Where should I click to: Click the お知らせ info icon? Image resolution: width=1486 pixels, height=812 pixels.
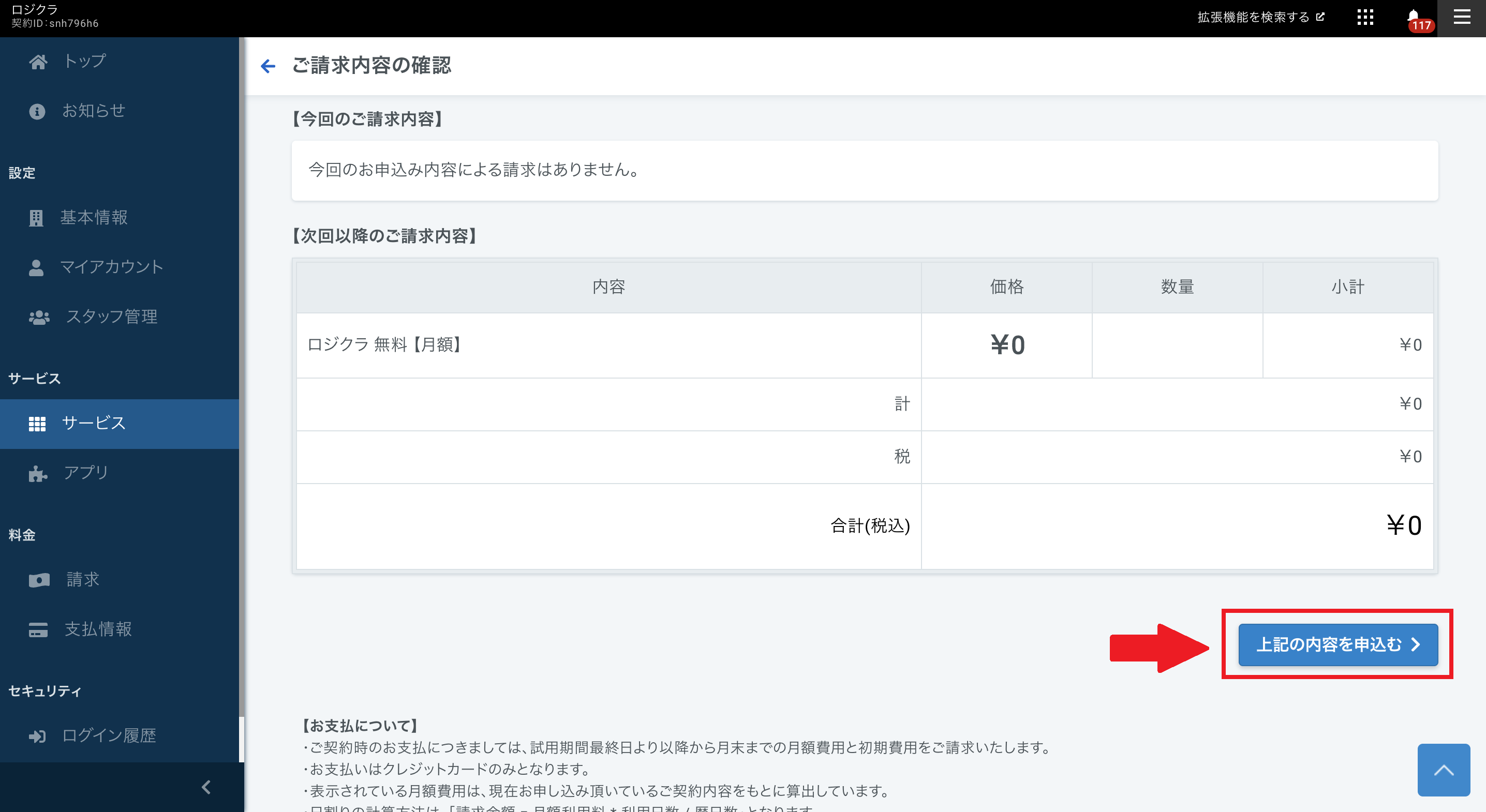coord(37,111)
